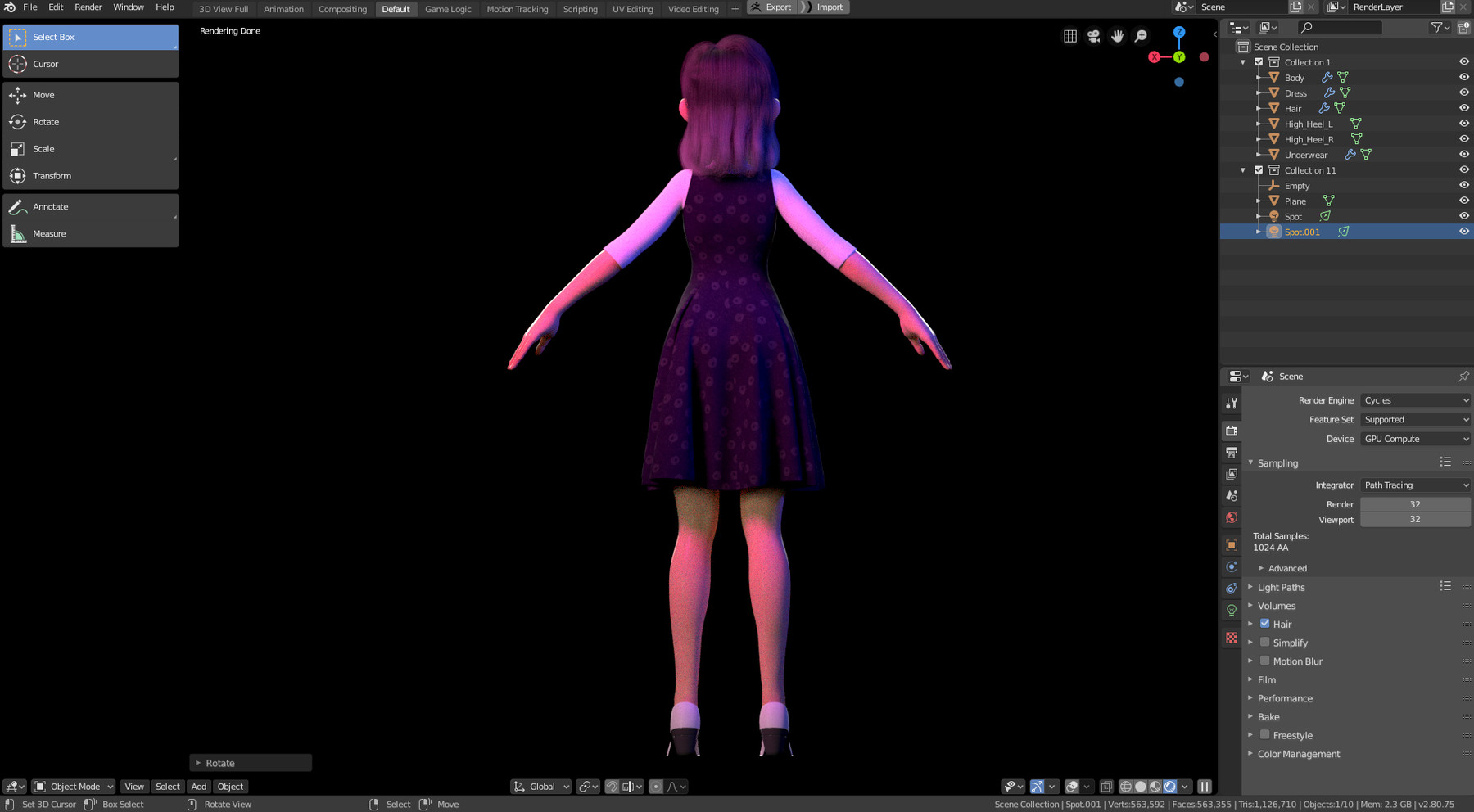The image size is (1474, 812).
Task: Open the Render Engine dropdown
Action: (1416, 400)
